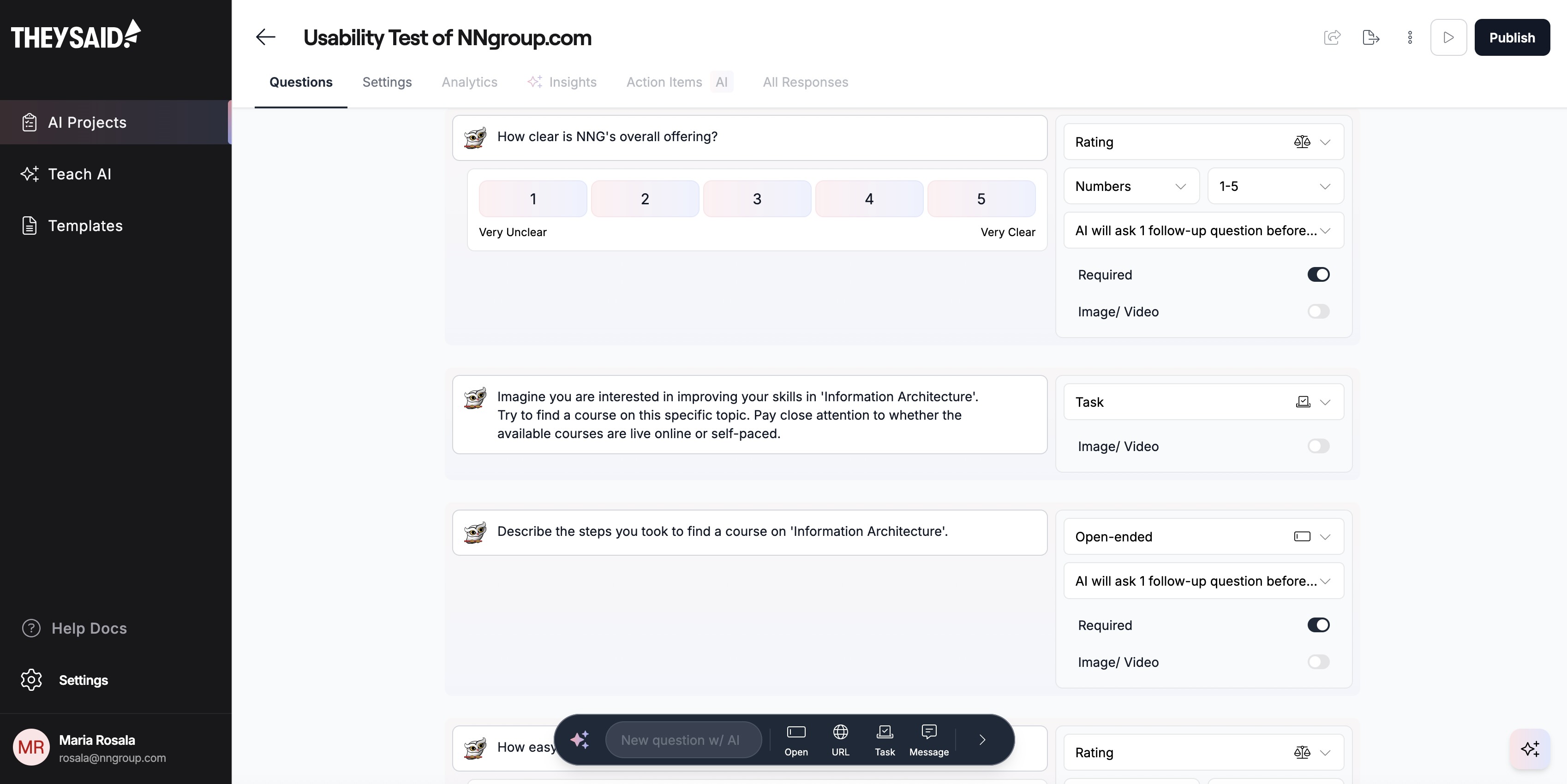
Task: Click the share icon in header
Action: click(x=1332, y=38)
